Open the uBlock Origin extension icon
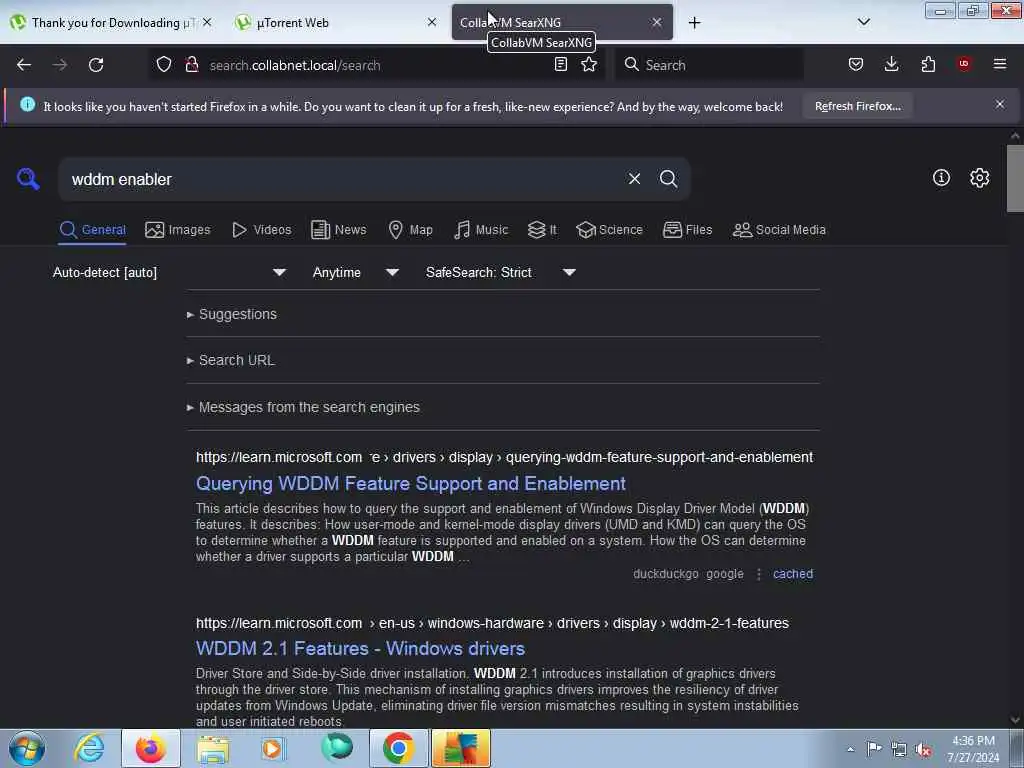Viewport: 1024px width, 768px height. pos(964,64)
